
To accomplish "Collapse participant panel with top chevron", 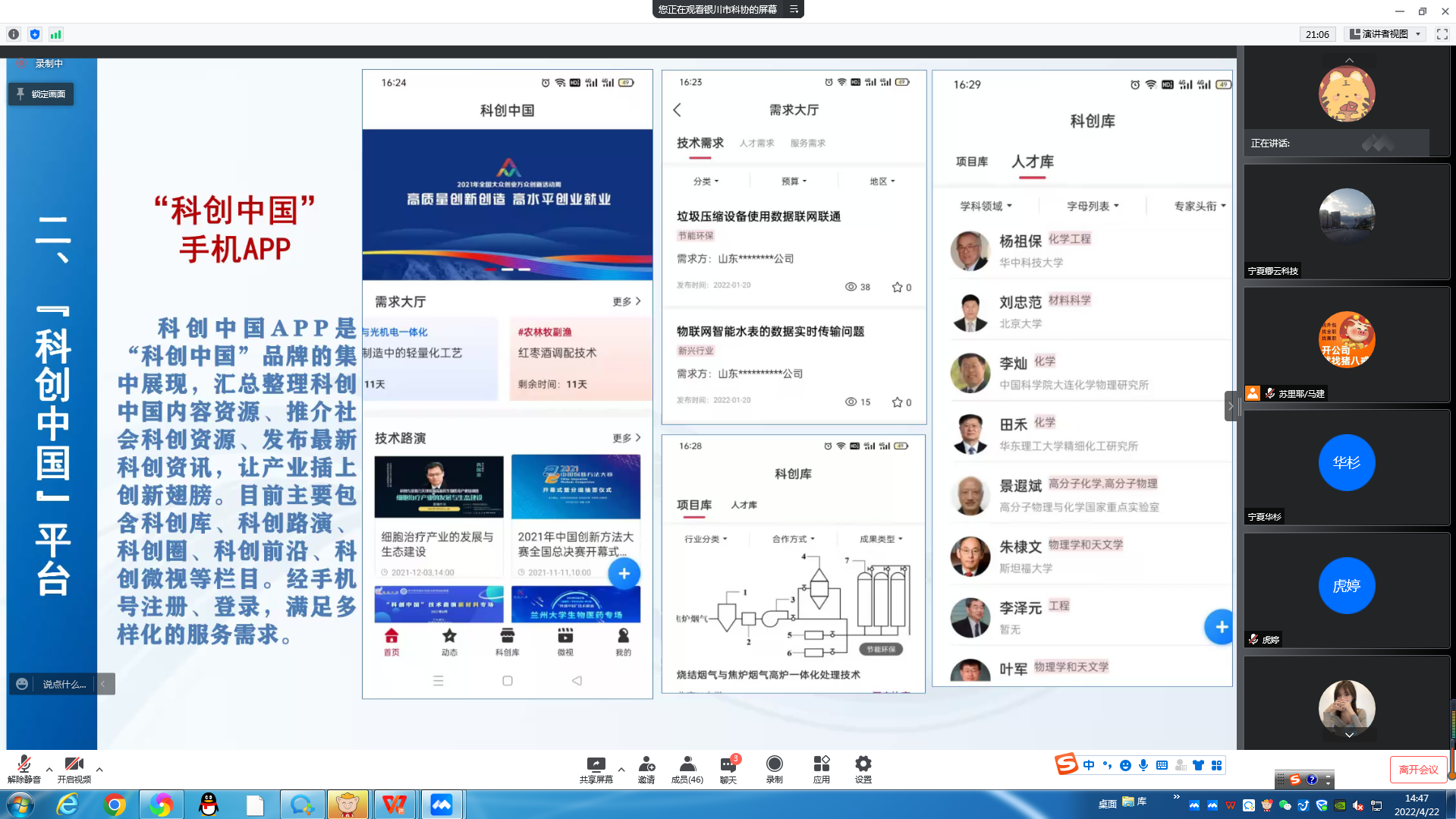I will click(x=1348, y=61).
